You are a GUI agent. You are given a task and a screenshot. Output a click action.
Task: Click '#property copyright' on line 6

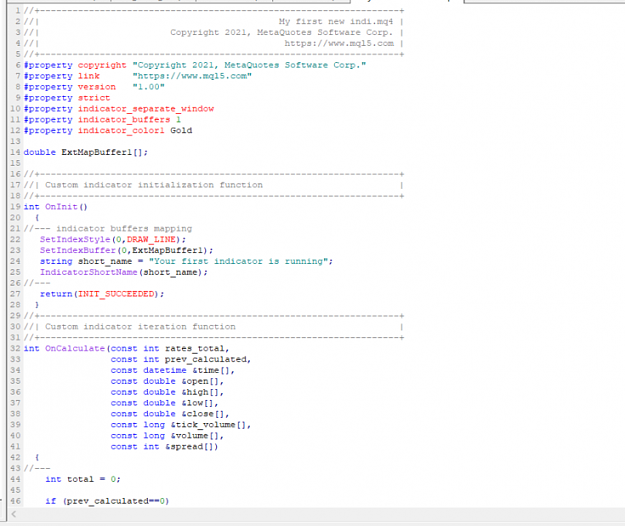click(x=75, y=65)
